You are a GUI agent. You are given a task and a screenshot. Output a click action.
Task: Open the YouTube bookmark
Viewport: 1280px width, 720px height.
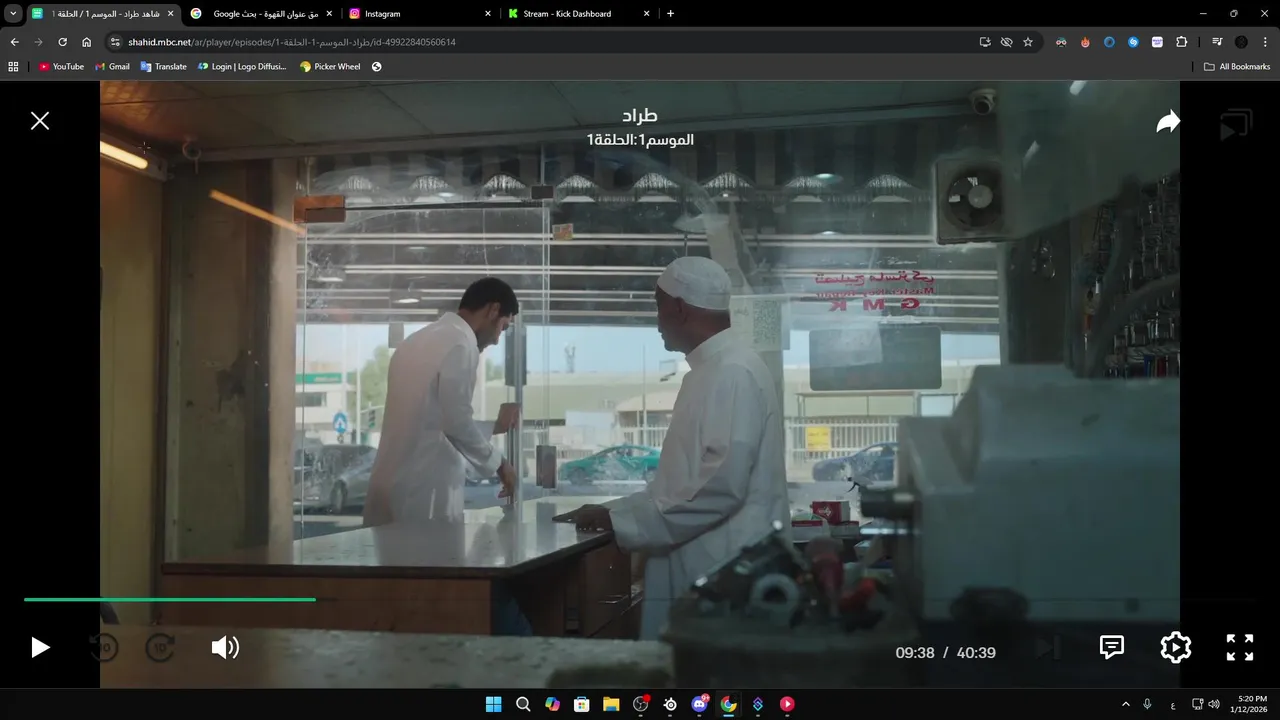click(x=61, y=67)
